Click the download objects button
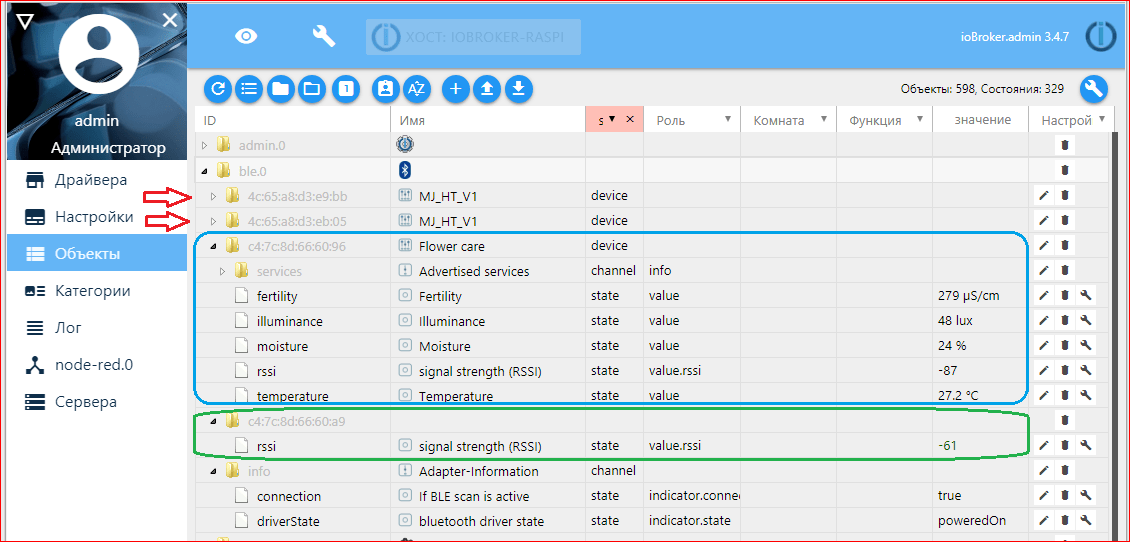Screen dimensions: 1130x542 518,89
